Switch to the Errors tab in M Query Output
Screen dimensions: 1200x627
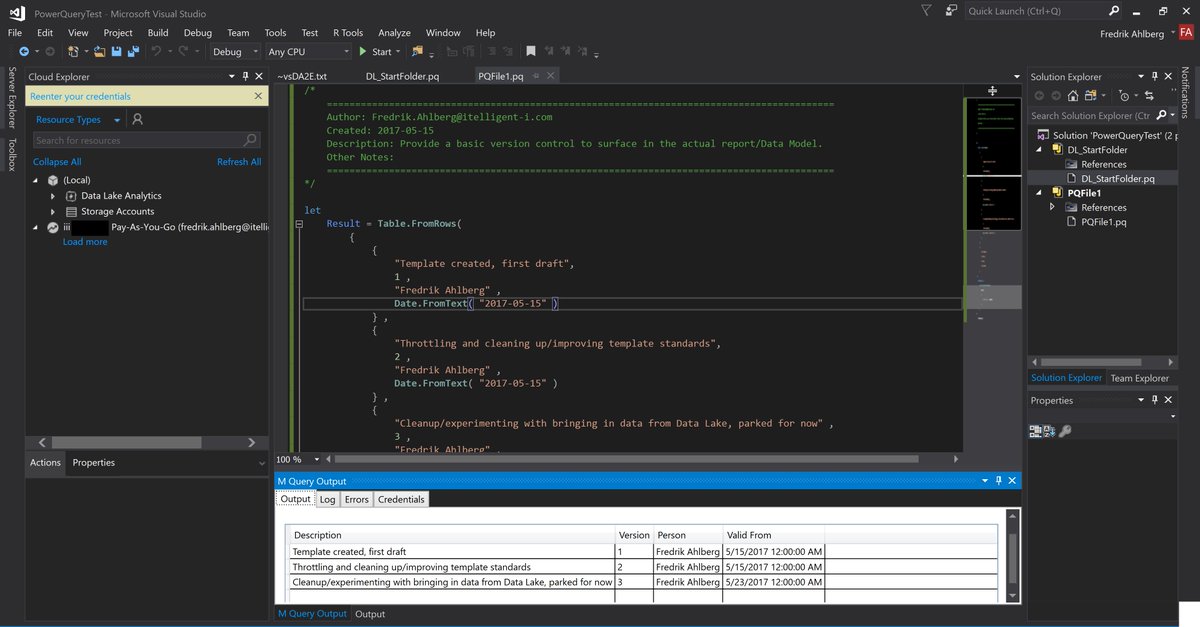coord(357,499)
